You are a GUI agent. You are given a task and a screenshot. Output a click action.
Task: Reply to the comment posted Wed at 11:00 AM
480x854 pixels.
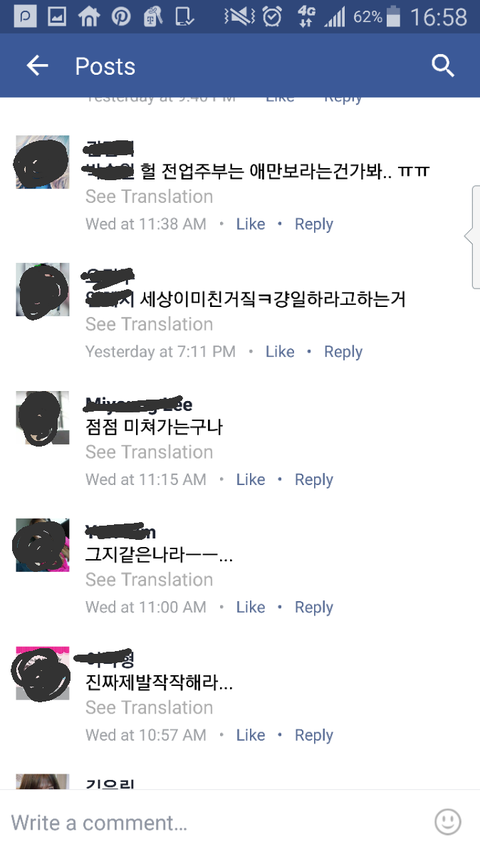tap(314, 607)
